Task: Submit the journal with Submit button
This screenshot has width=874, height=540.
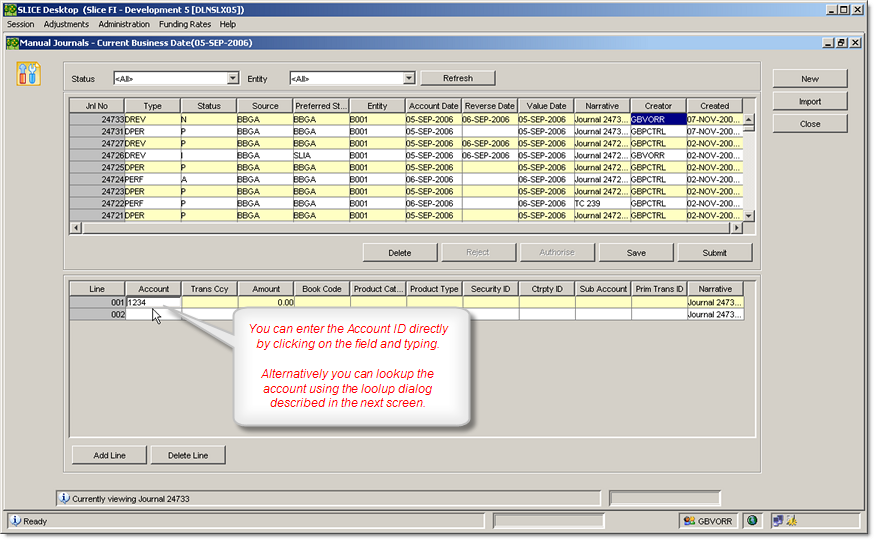Action: click(x=714, y=253)
